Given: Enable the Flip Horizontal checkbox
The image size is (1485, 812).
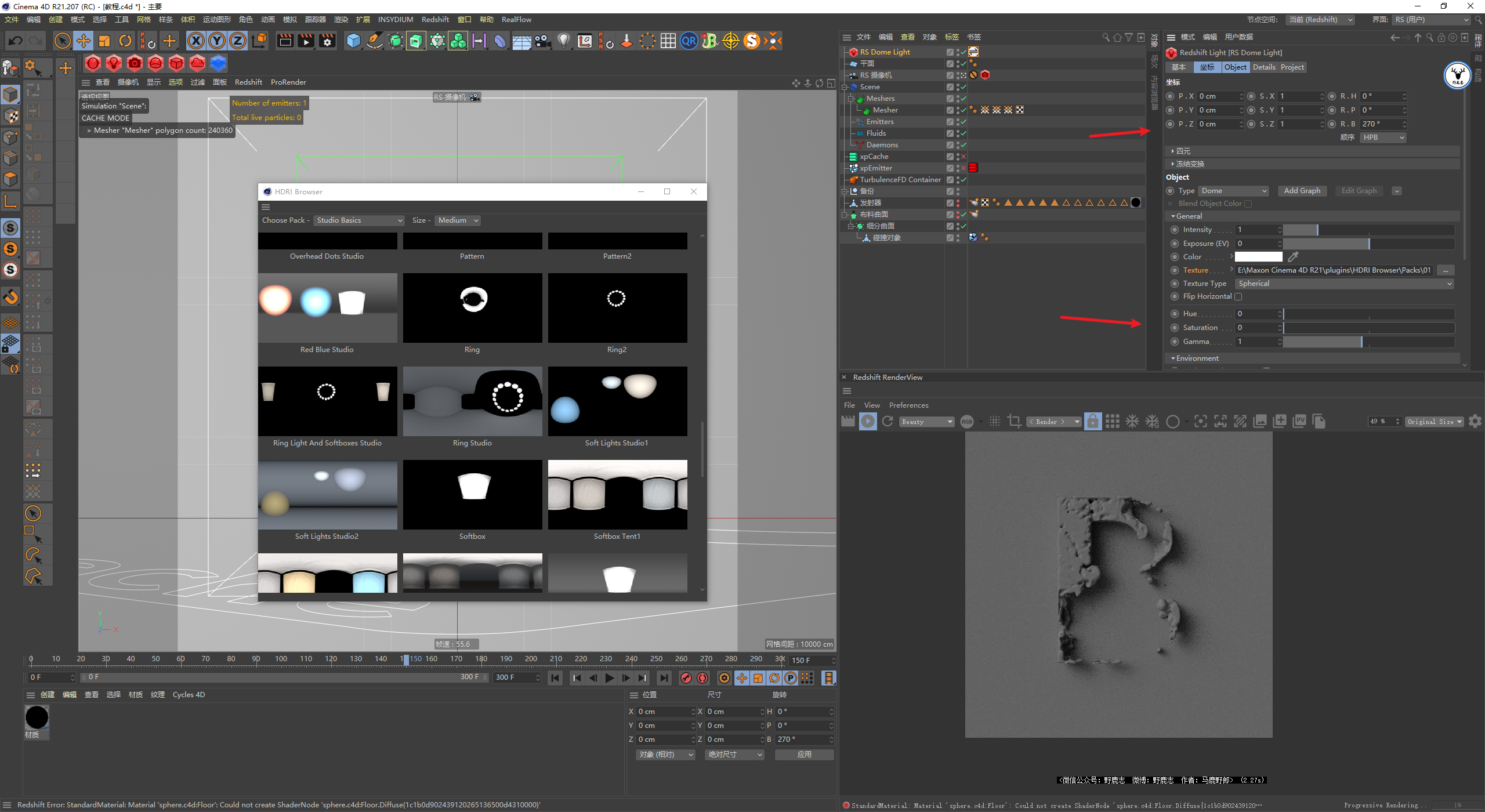Looking at the screenshot, I should pos(1238,297).
